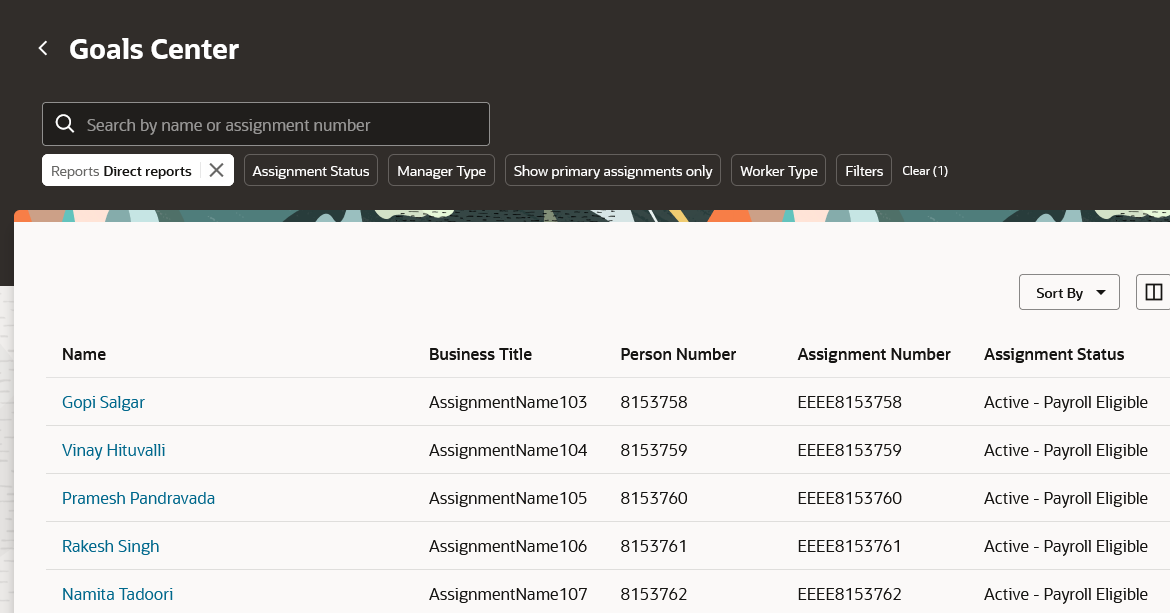
Task: Open the Assignment Status filter
Action: pos(310,171)
